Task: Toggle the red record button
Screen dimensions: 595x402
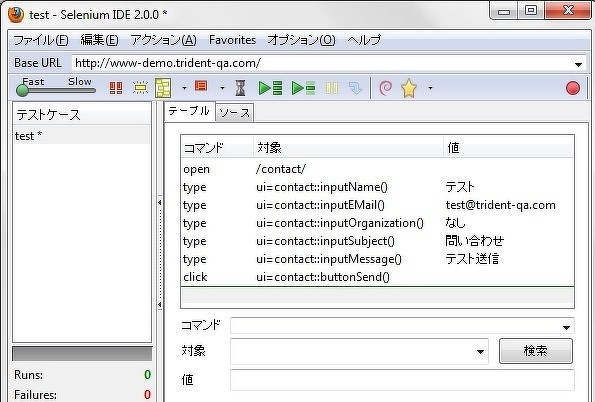Action: (x=573, y=88)
